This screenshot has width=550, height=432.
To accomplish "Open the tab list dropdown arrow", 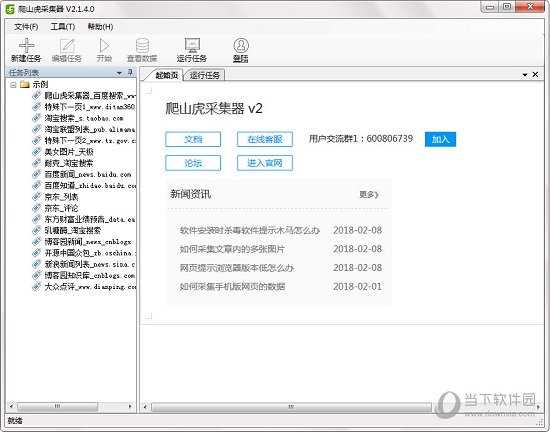I will coord(525,75).
